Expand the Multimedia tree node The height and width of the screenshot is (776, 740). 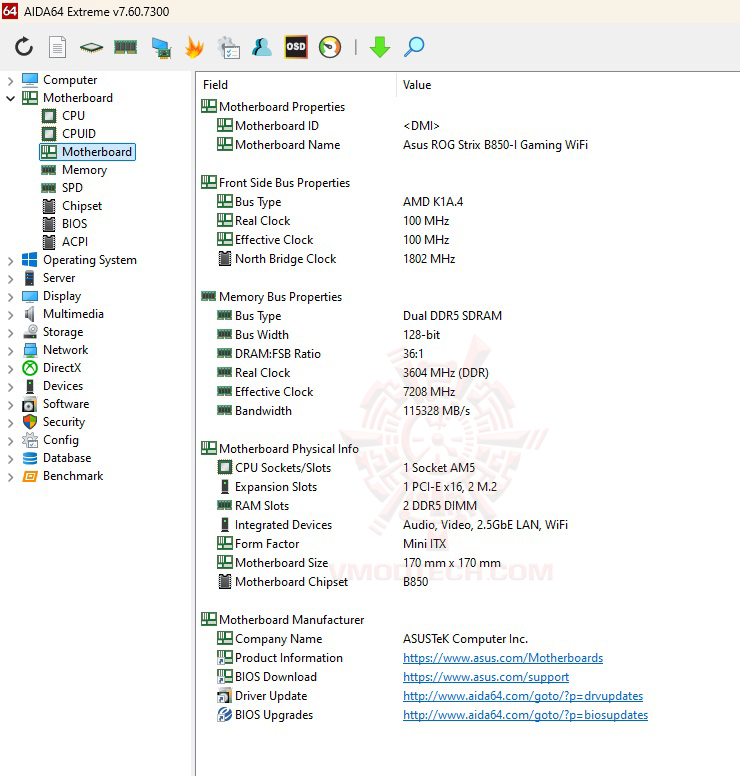(x=10, y=315)
